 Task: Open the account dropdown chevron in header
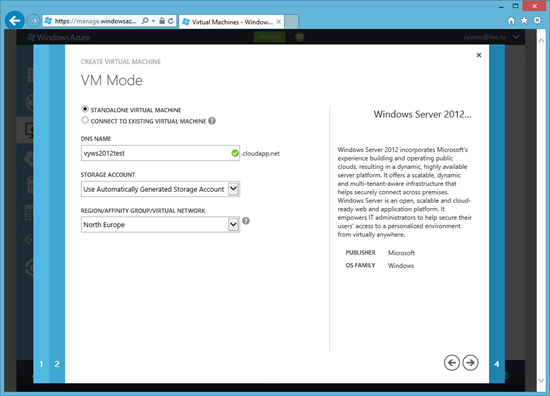tap(516, 36)
